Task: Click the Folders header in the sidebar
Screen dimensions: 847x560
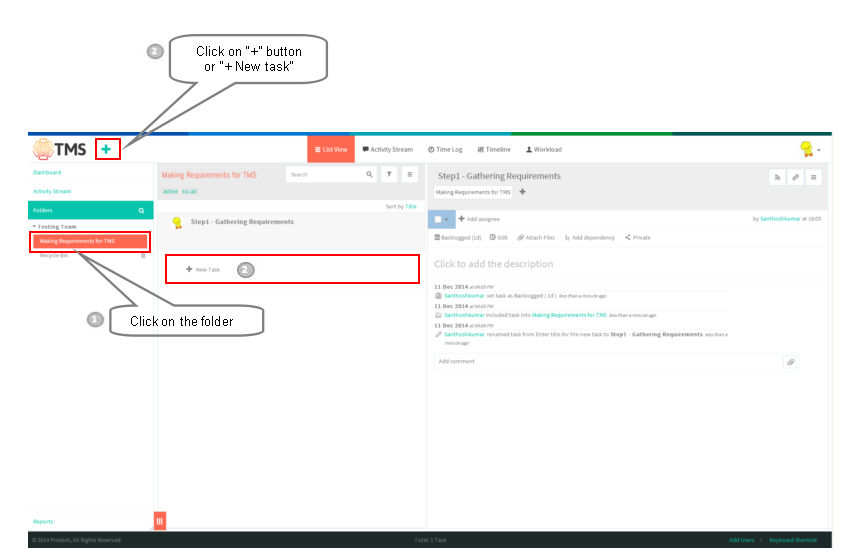Action: (91, 211)
